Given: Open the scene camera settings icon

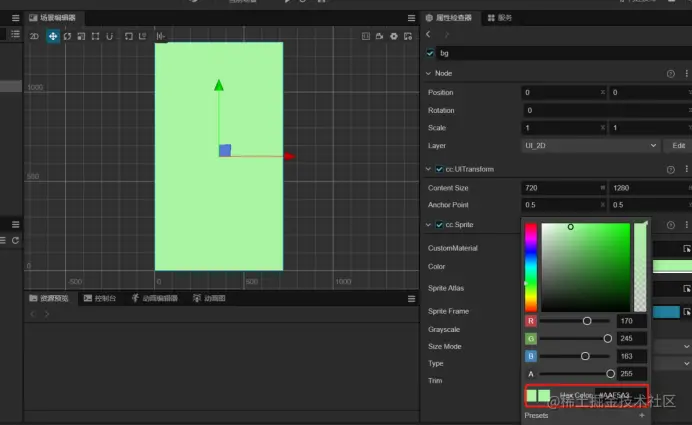Looking at the screenshot, I should point(380,36).
